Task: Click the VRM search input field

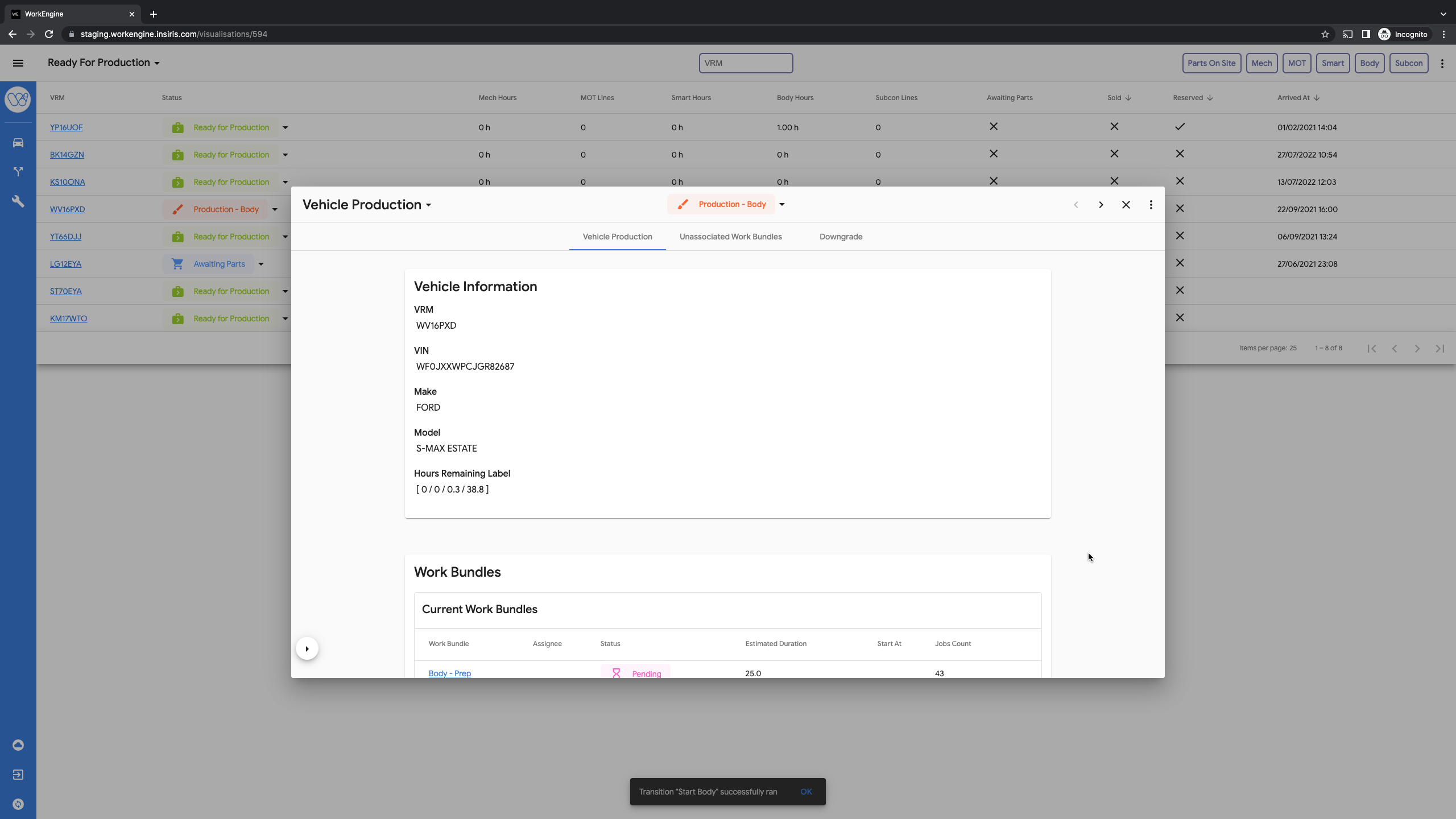Action: [x=745, y=63]
